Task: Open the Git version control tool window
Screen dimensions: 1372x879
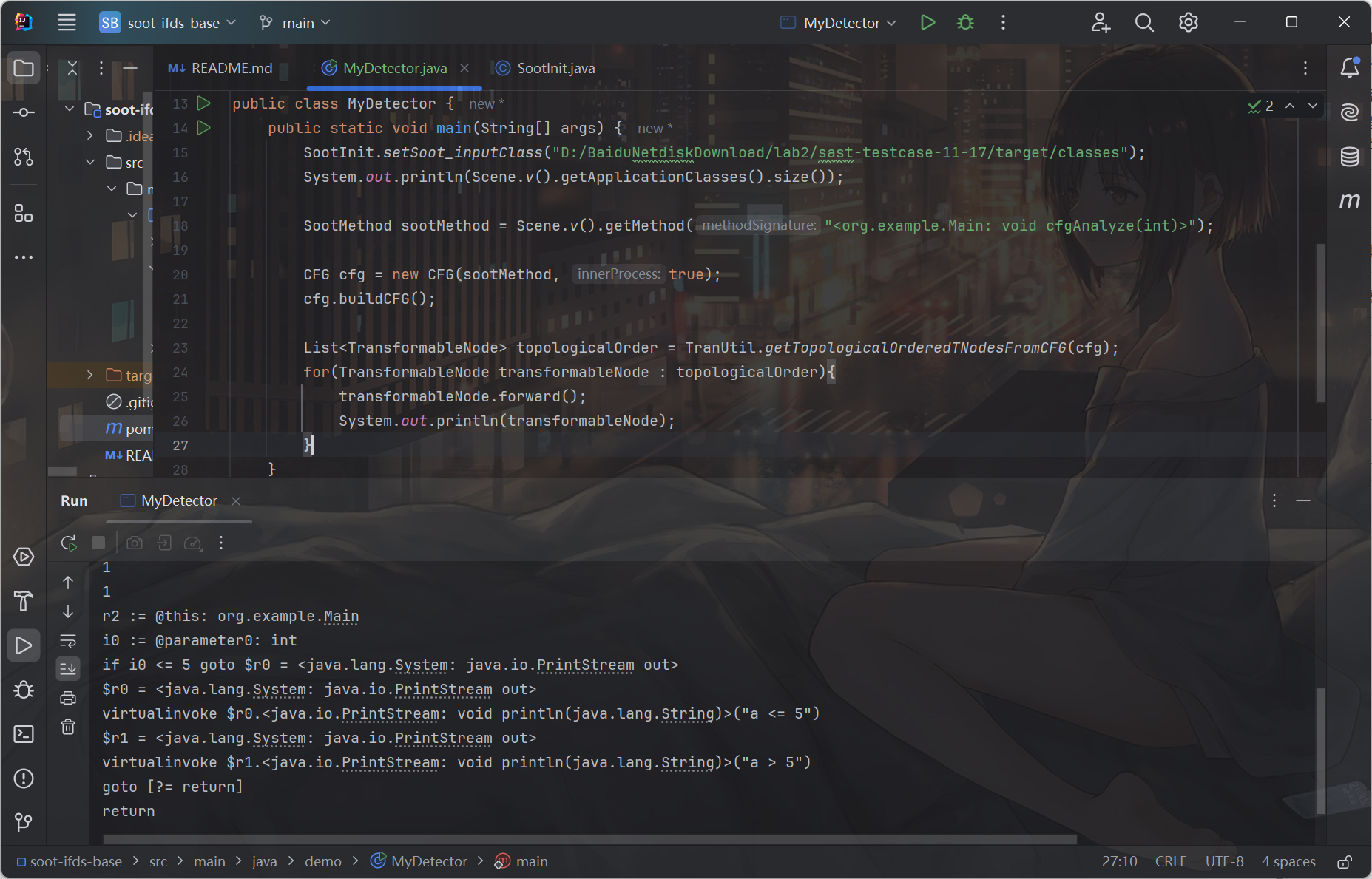Action: (24, 822)
